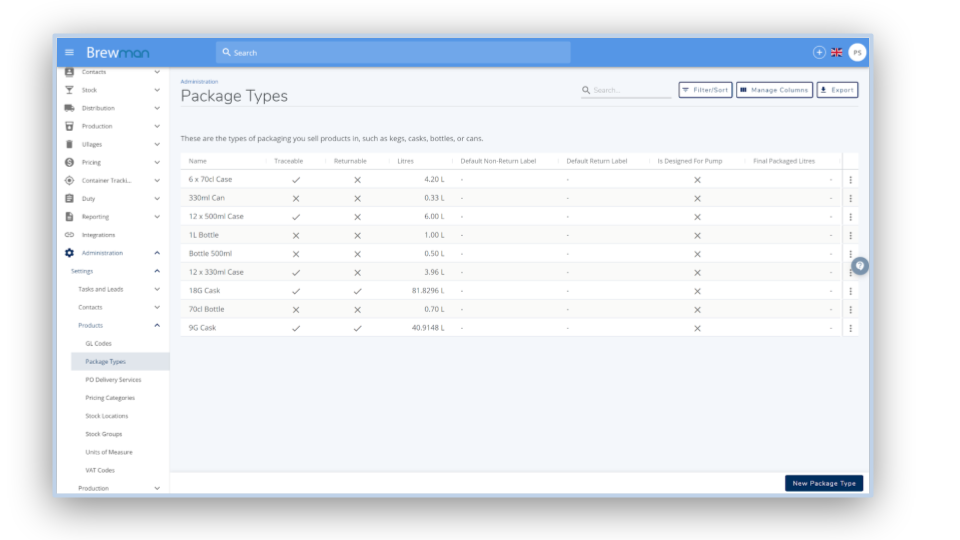
Task: Click the 3.96 L litres value
Action: click(434, 272)
